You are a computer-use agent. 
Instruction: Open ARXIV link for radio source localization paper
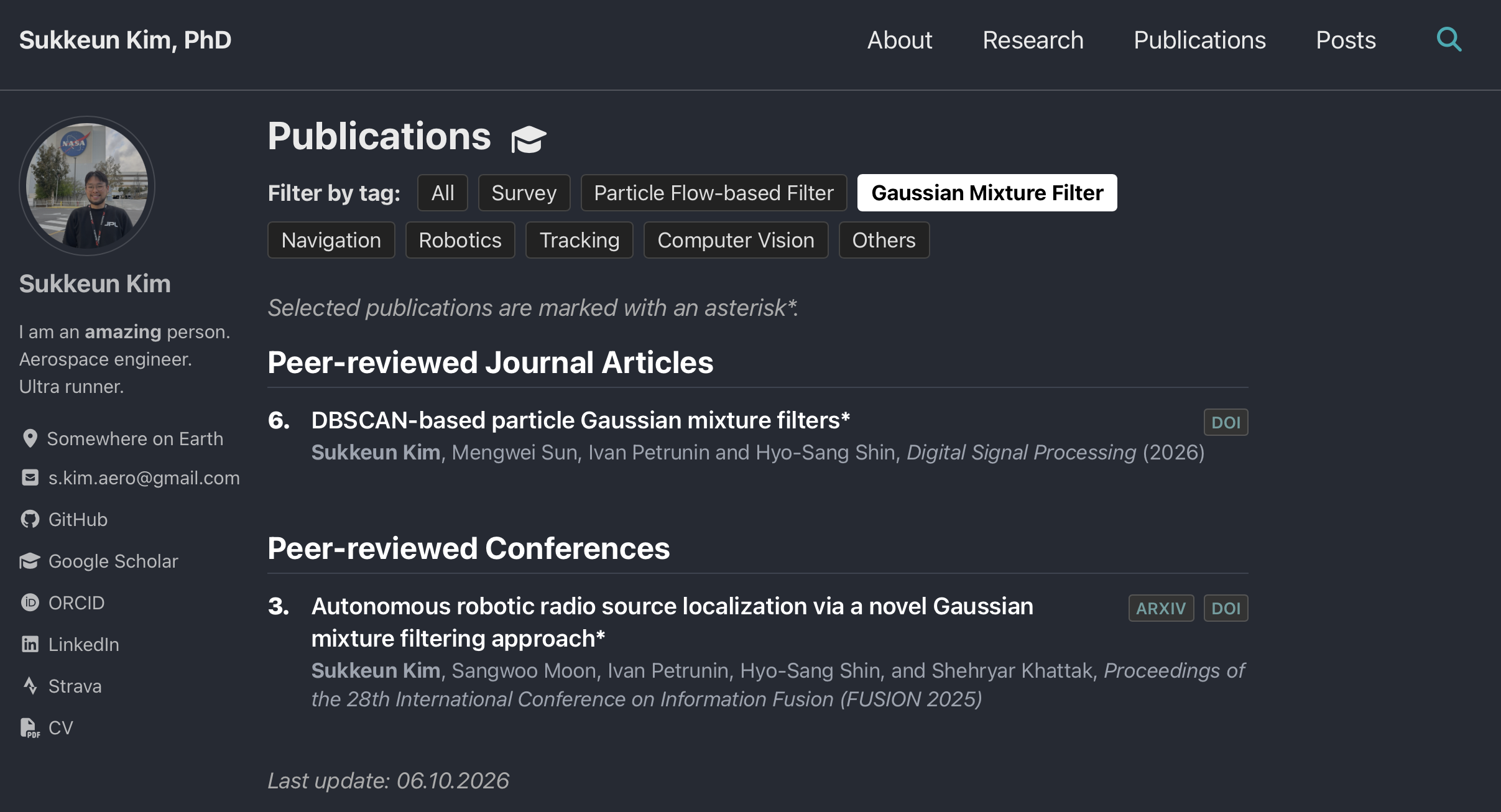point(1162,608)
